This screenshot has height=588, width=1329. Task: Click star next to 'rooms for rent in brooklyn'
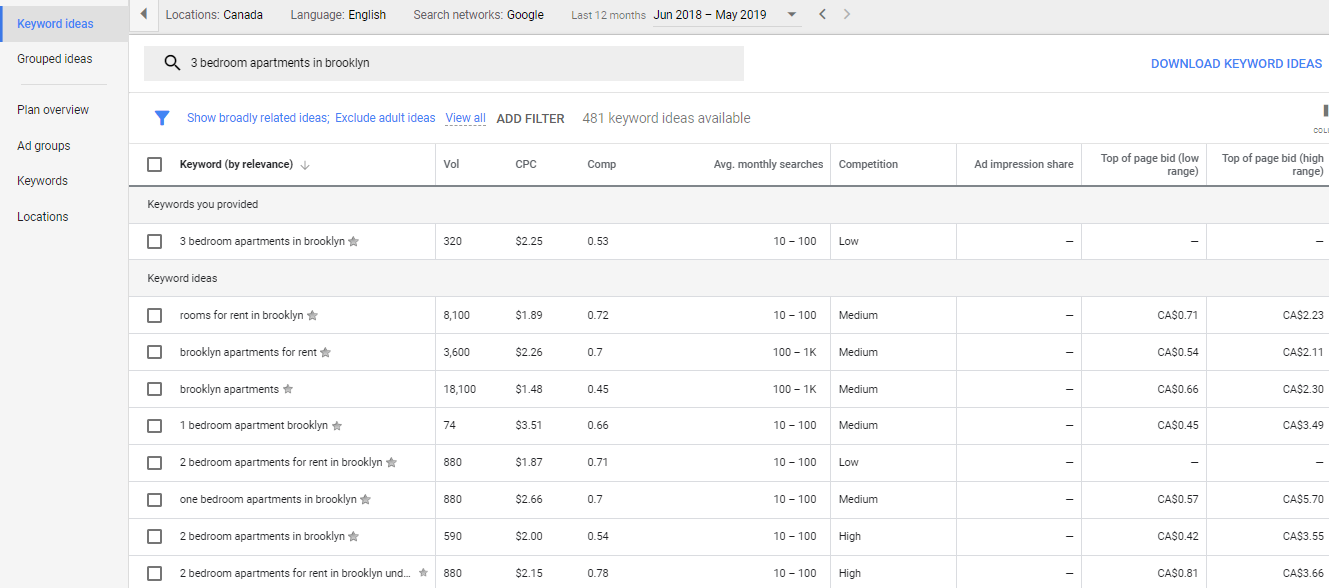312,316
